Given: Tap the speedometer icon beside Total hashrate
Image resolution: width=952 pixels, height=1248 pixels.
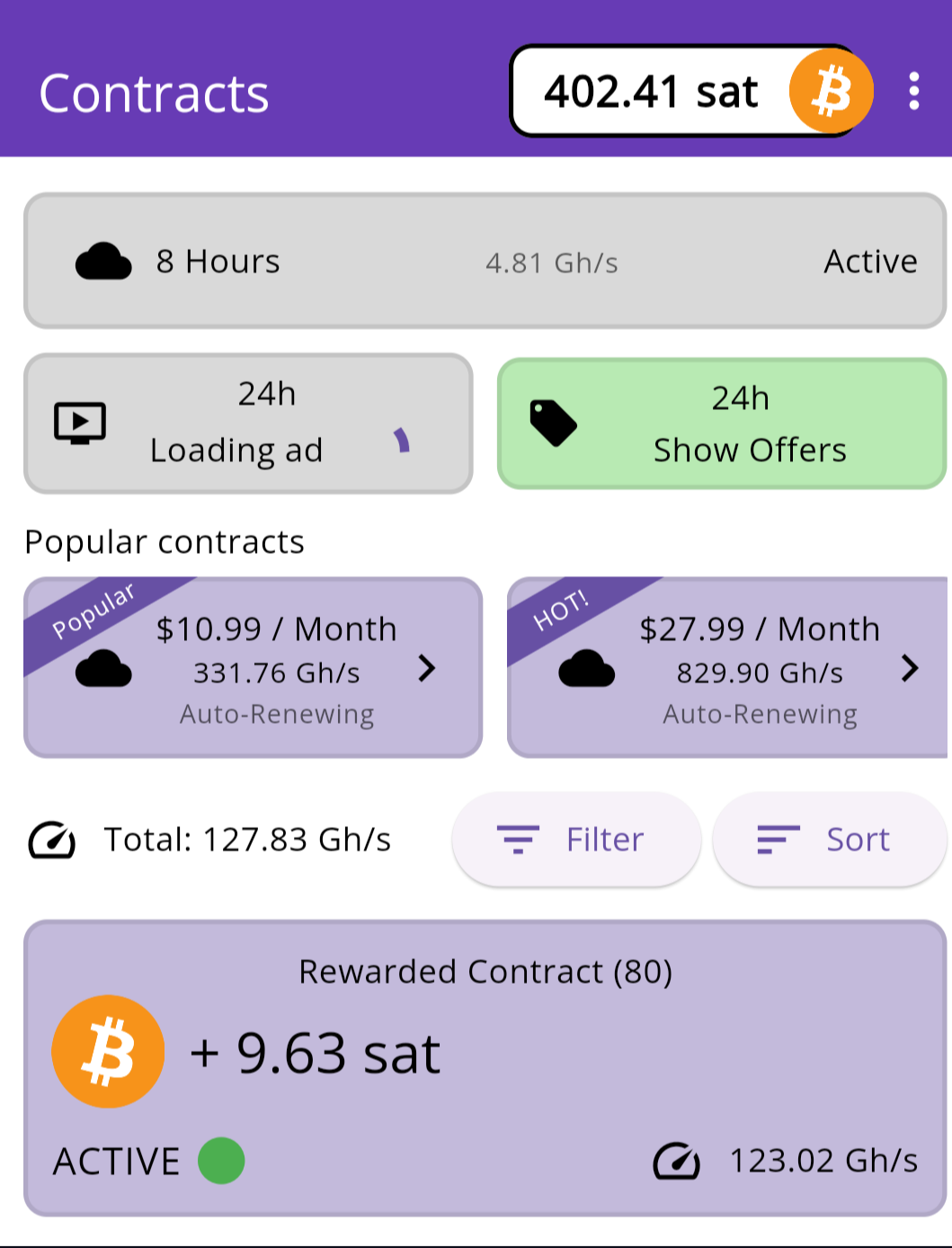Looking at the screenshot, I should coord(52,840).
